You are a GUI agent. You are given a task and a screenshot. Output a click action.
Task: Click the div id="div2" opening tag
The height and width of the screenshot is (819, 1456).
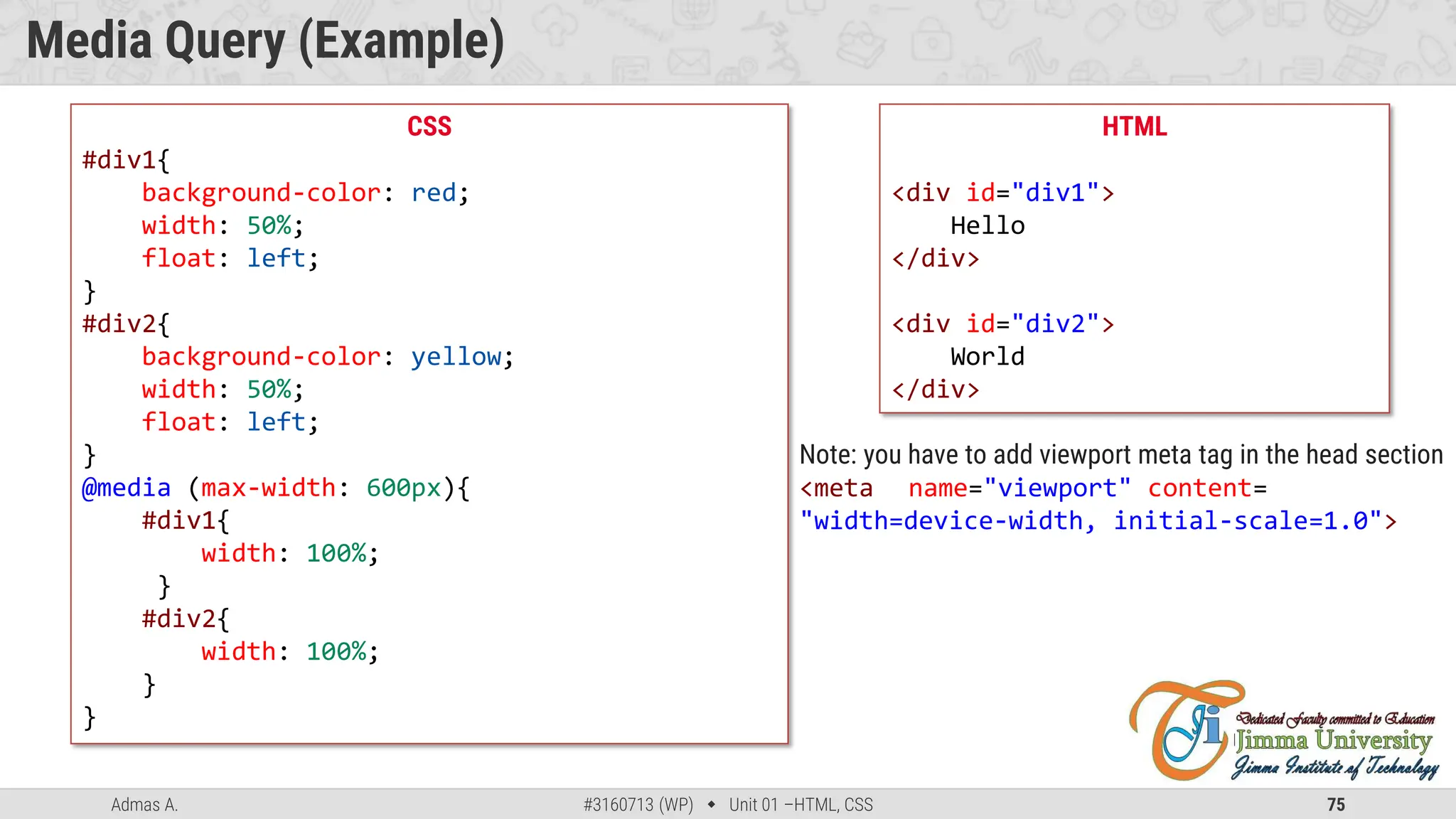tap(1002, 324)
